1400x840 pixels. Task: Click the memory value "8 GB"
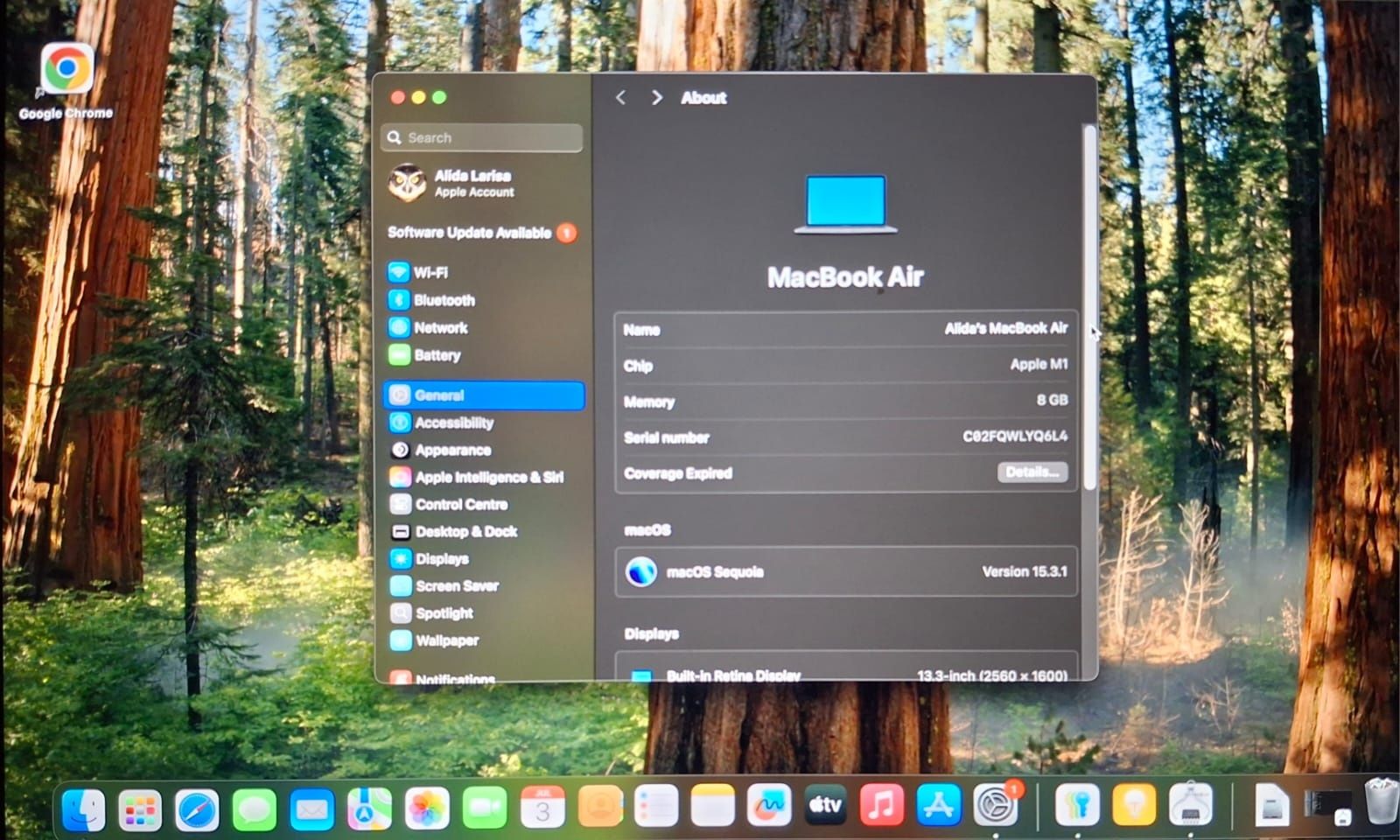click(1052, 400)
